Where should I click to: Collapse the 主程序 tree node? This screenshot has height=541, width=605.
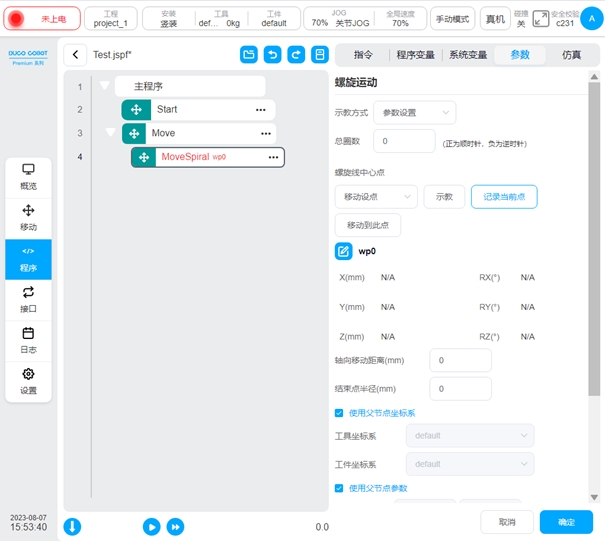click(x=104, y=86)
